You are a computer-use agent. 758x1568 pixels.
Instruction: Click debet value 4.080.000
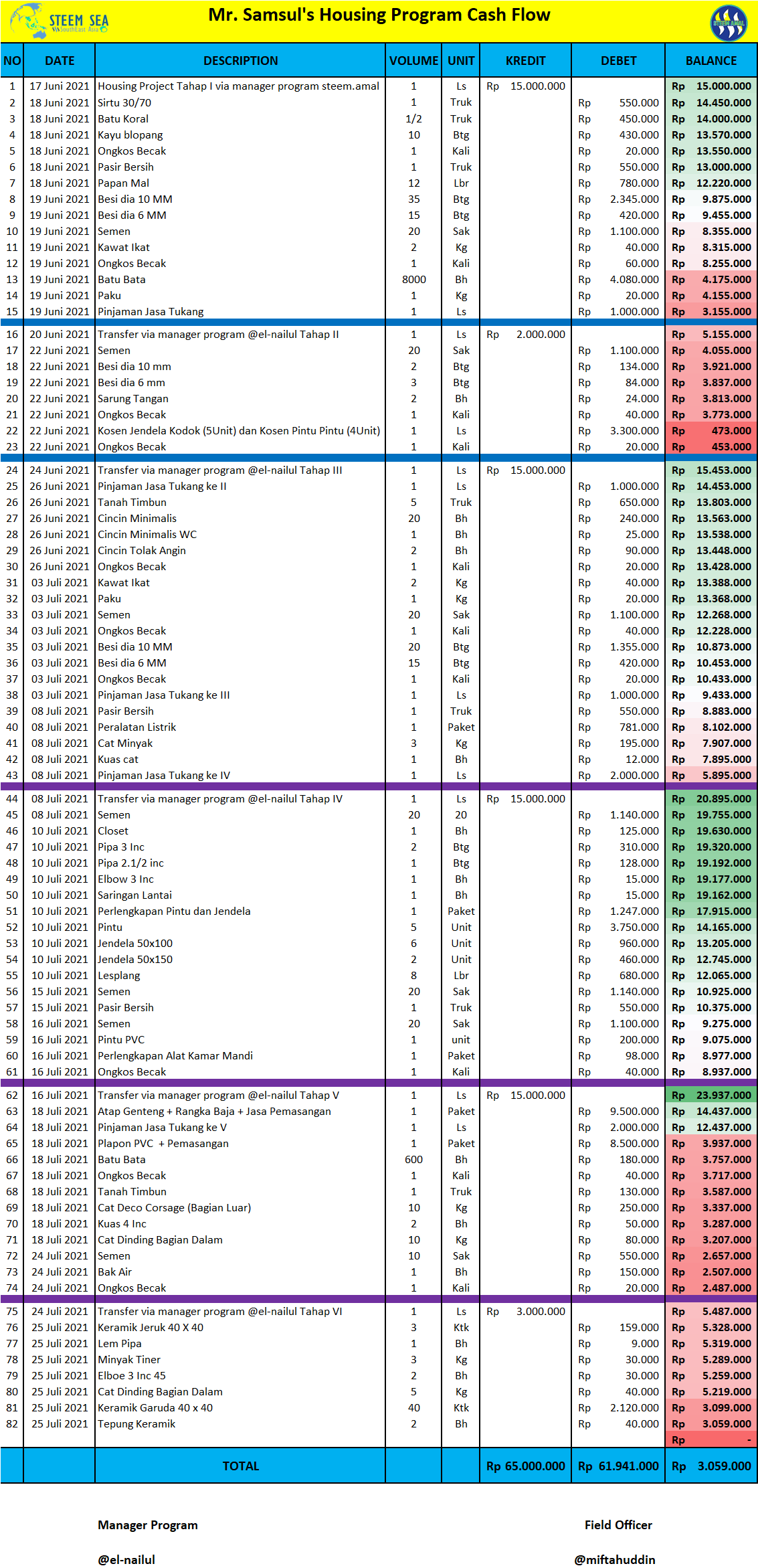(634, 280)
